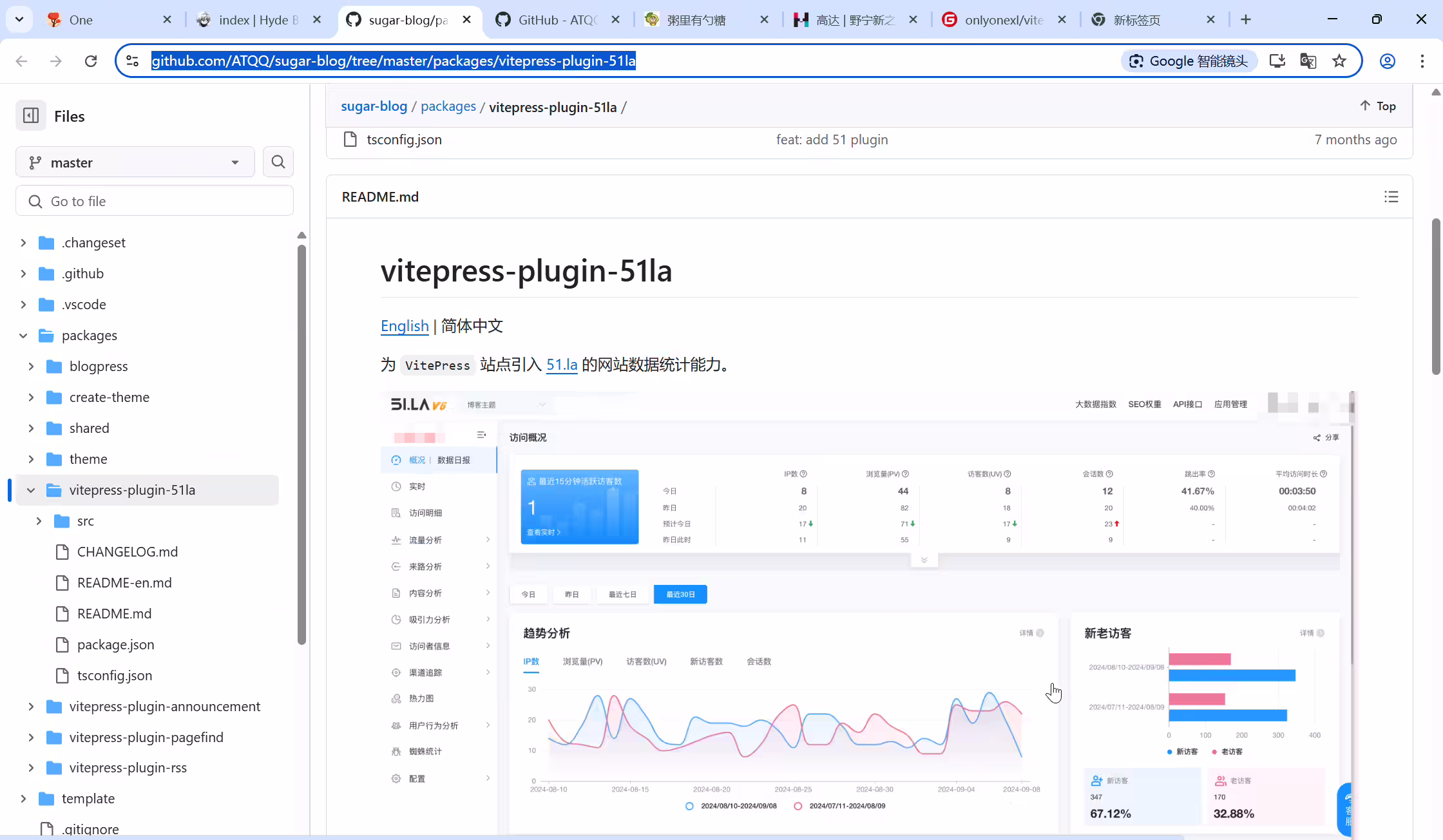Open the Chrome profile icon
Viewport: 1443px width, 840px height.
(x=1388, y=61)
